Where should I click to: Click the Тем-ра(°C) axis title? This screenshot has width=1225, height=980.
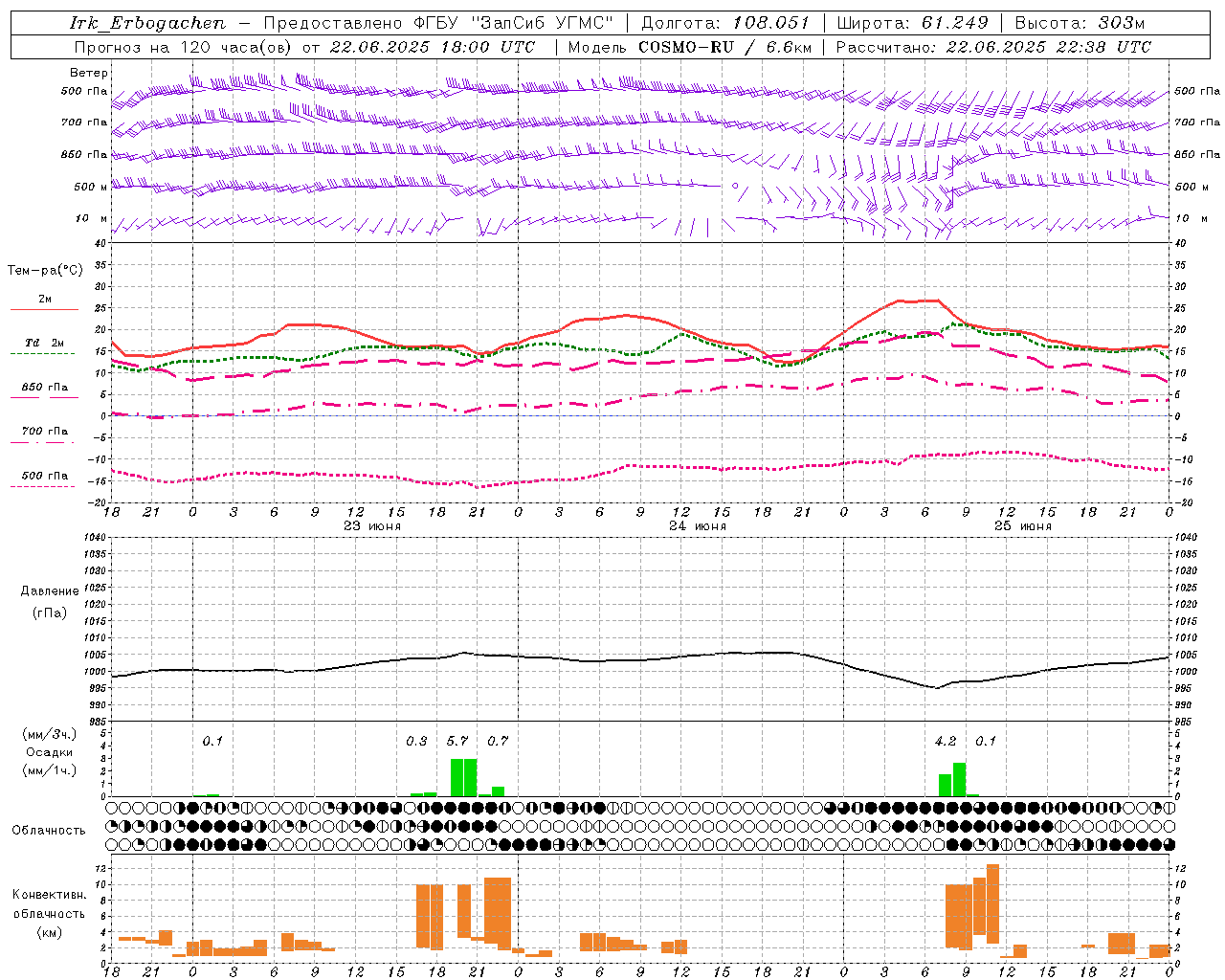[x=45, y=271]
